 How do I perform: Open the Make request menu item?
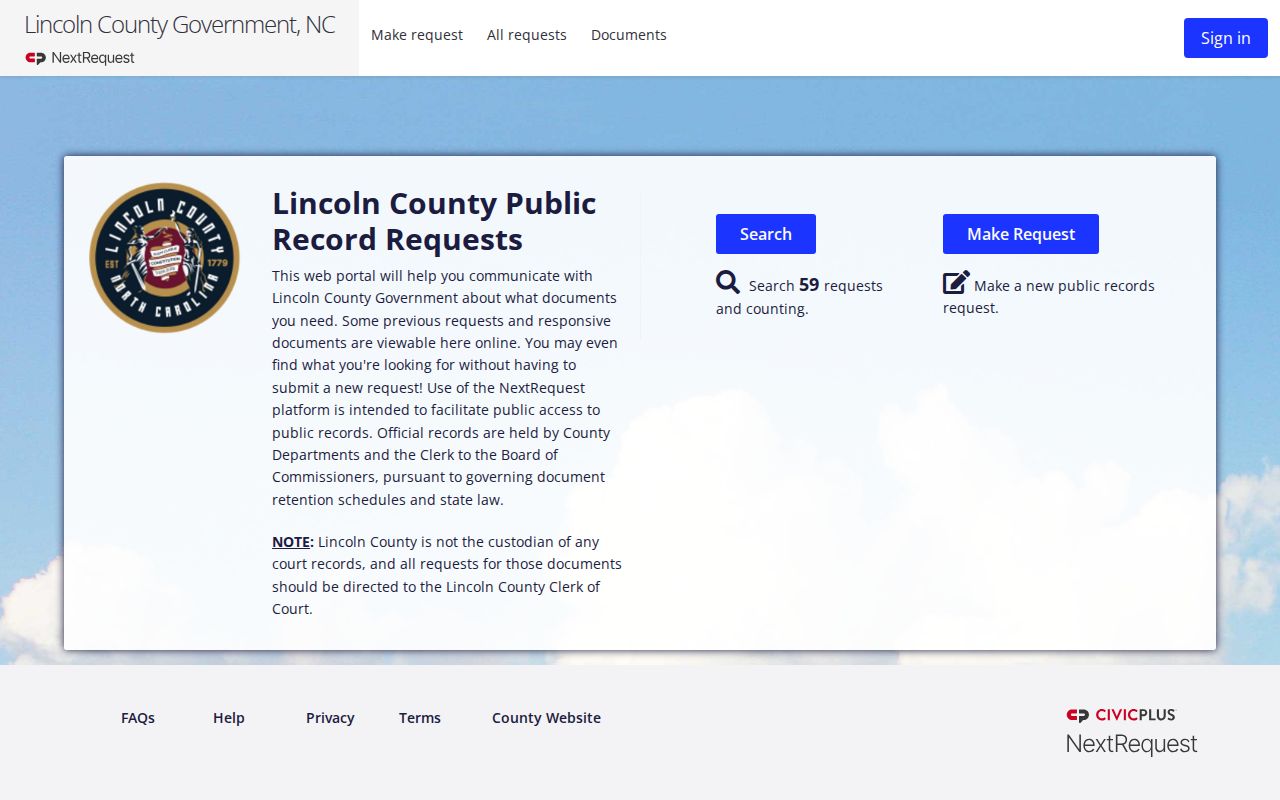pos(417,35)
